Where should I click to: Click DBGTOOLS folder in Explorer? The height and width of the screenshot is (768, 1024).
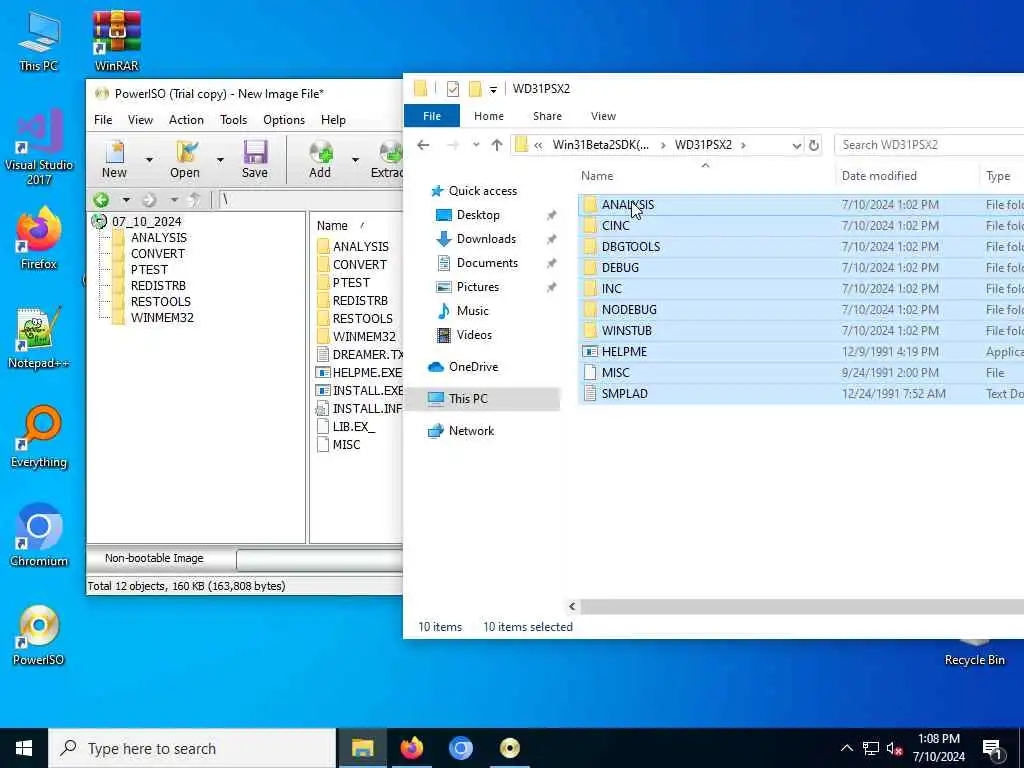point(630,247)
